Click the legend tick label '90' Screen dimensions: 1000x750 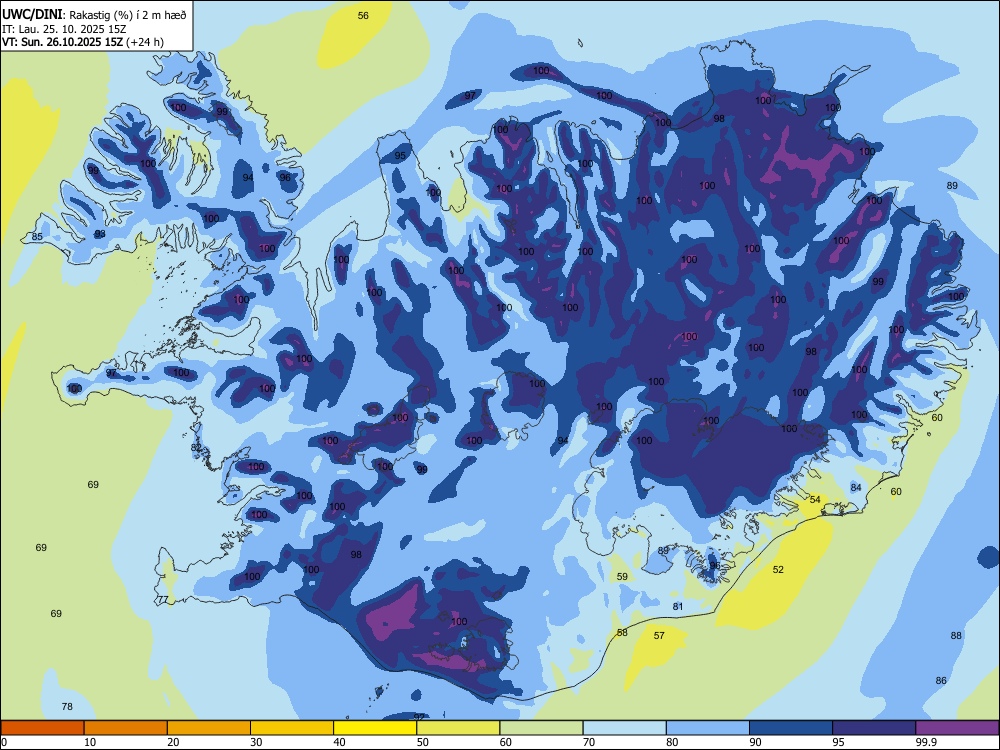(x=756, y=742)
